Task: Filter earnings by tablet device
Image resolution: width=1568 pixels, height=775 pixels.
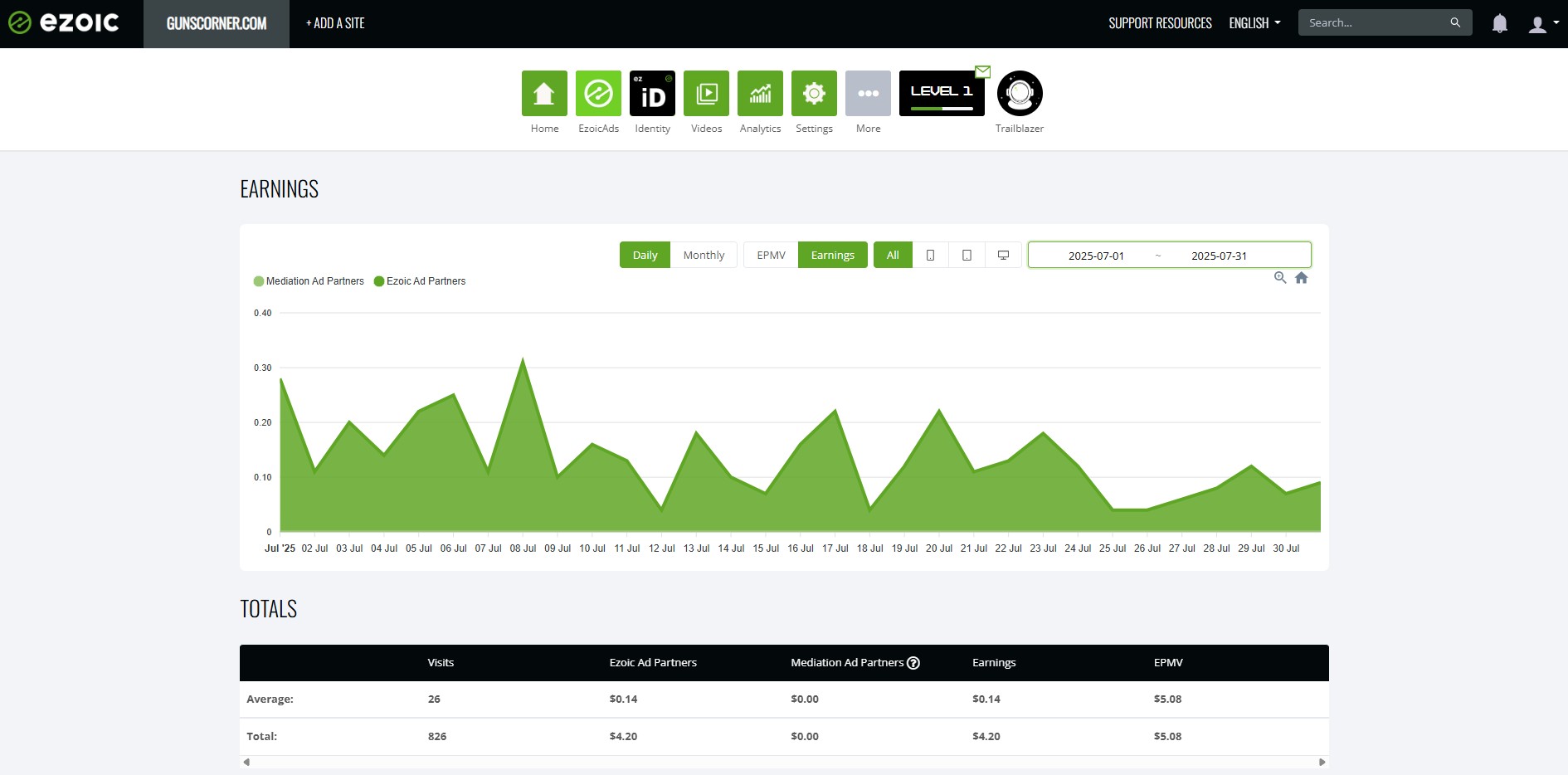Action: pyautogui.click(x=967, y=255)
